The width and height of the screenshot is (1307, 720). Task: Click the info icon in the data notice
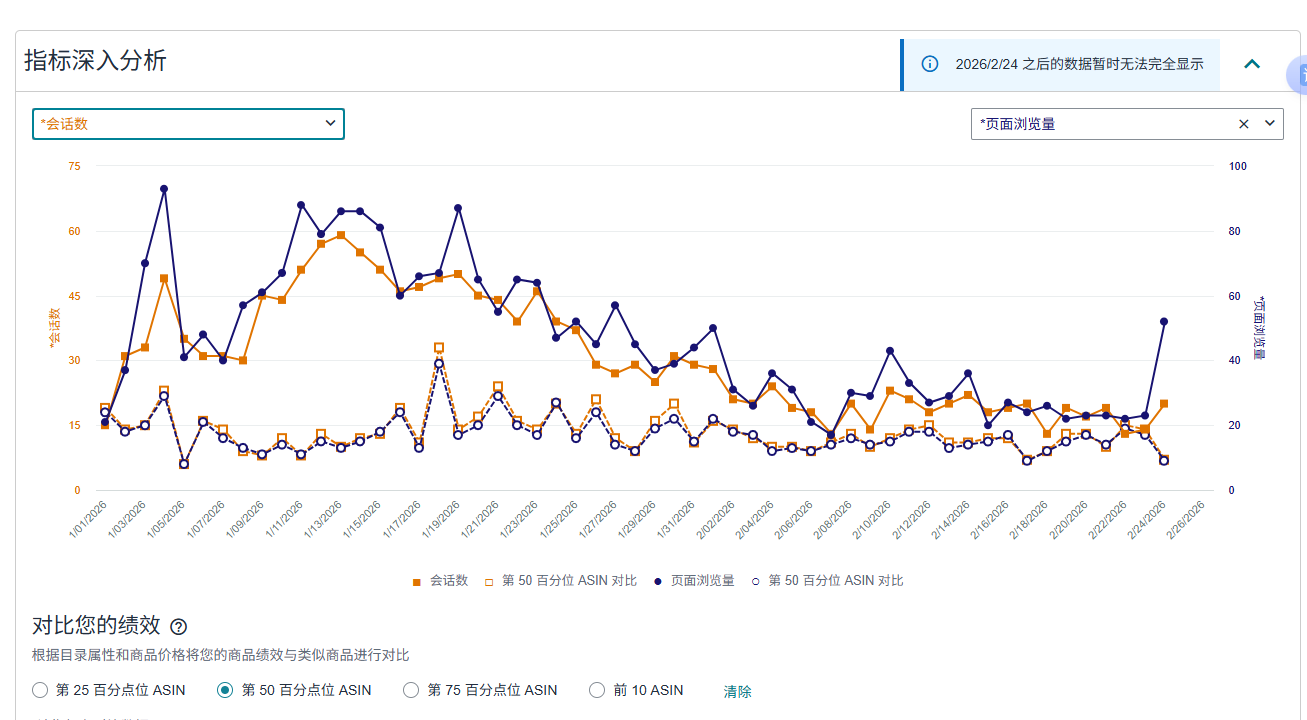[930, 64]
